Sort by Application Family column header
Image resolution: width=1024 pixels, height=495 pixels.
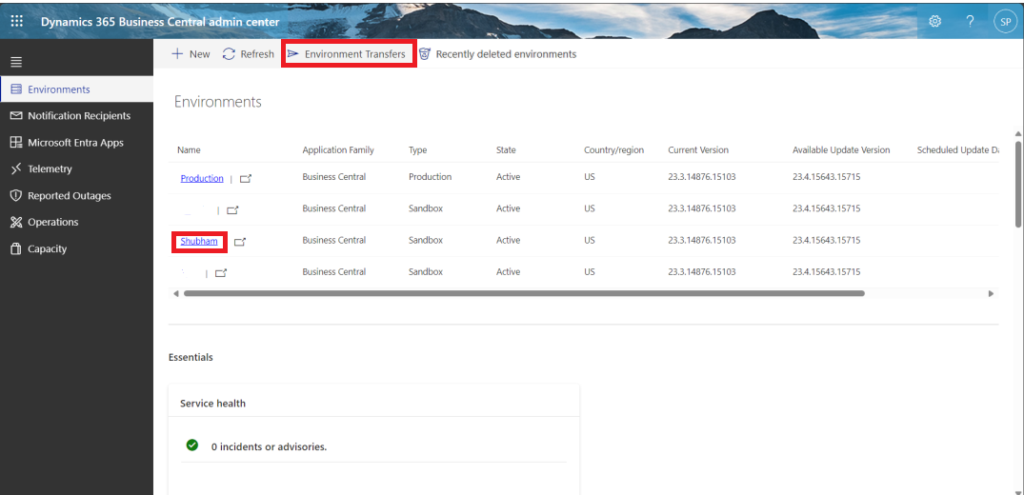pyautogui.click(x=338, y=150)
